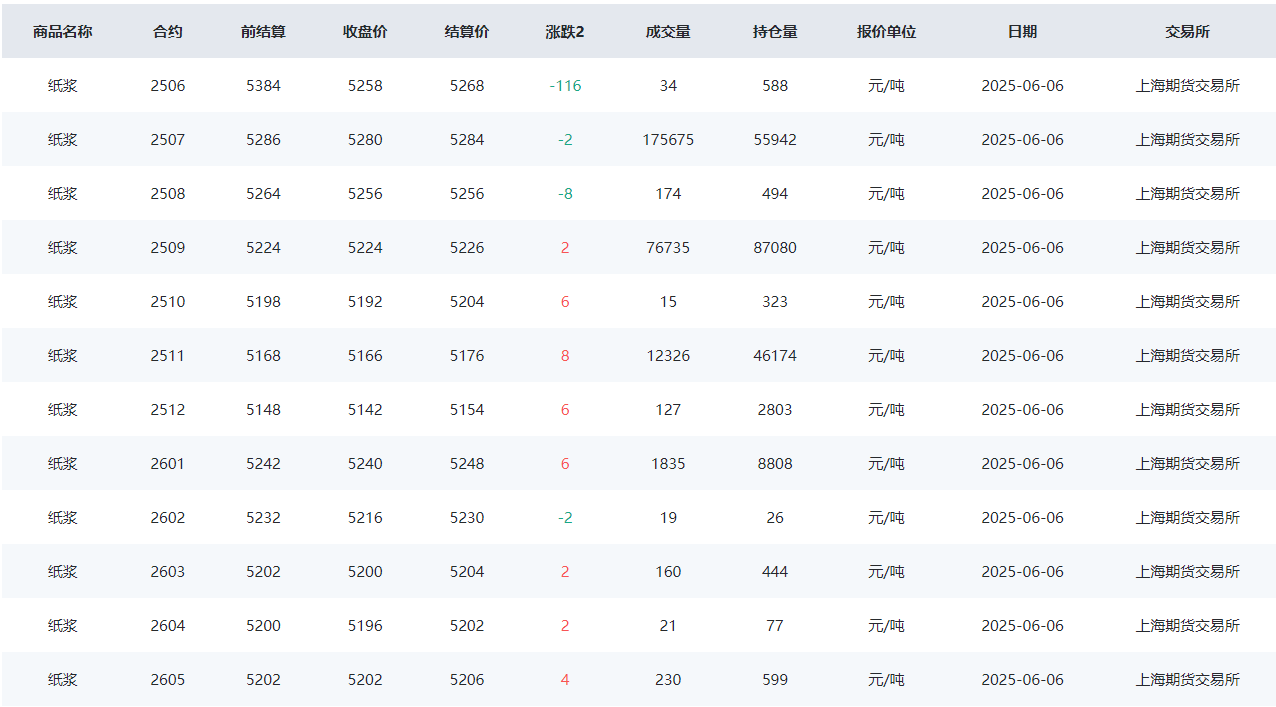Click settlement price 5206
The height and width of the screenshot is (707, 1276).
467,680
